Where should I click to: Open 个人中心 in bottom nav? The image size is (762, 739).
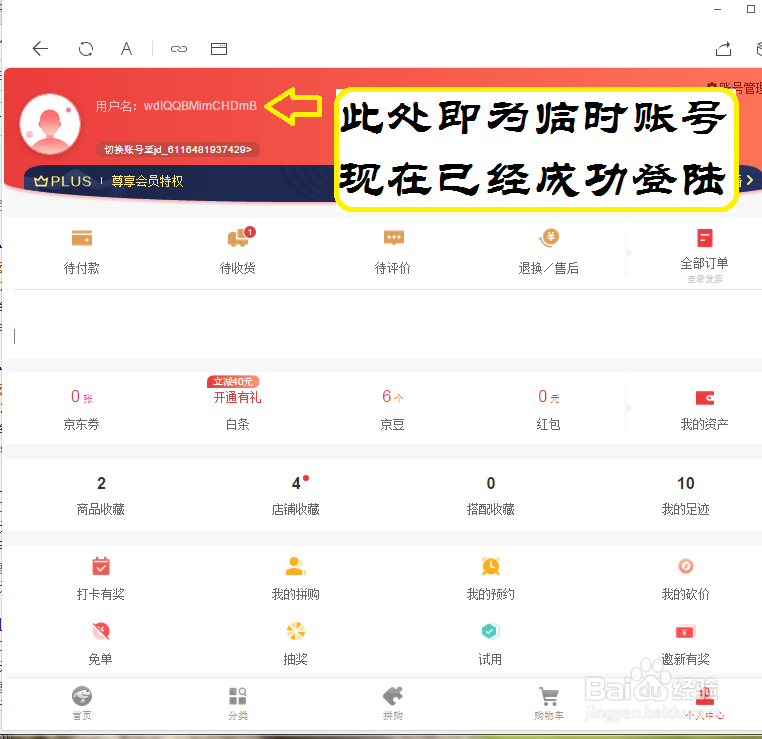tap(705, 703)
